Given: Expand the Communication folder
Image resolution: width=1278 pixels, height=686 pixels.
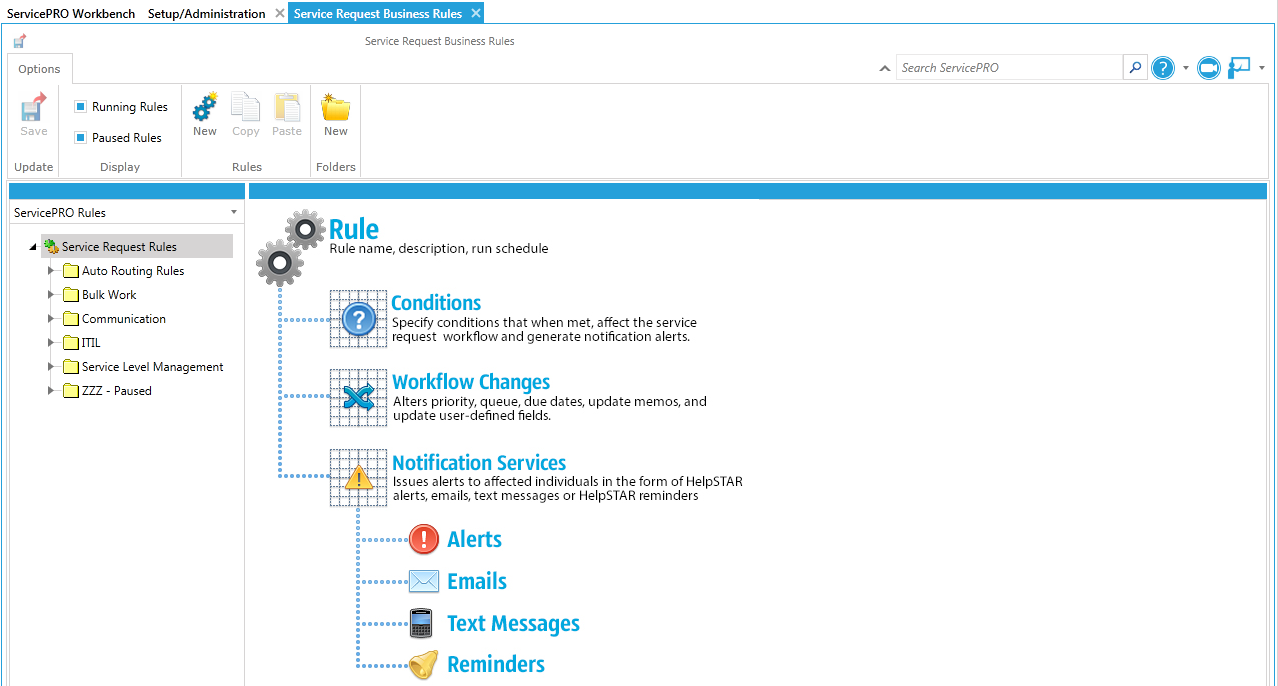Looking at the screenshot, I should 51,318.
